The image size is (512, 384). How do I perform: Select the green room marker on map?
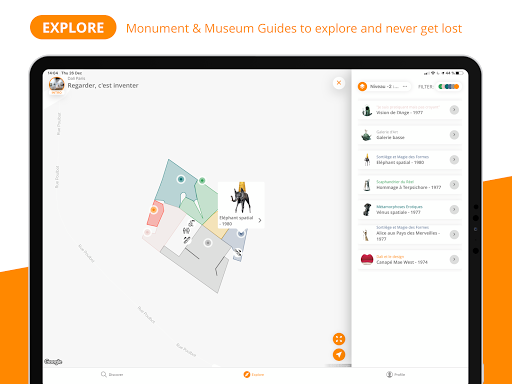click(x=202, y=180)
